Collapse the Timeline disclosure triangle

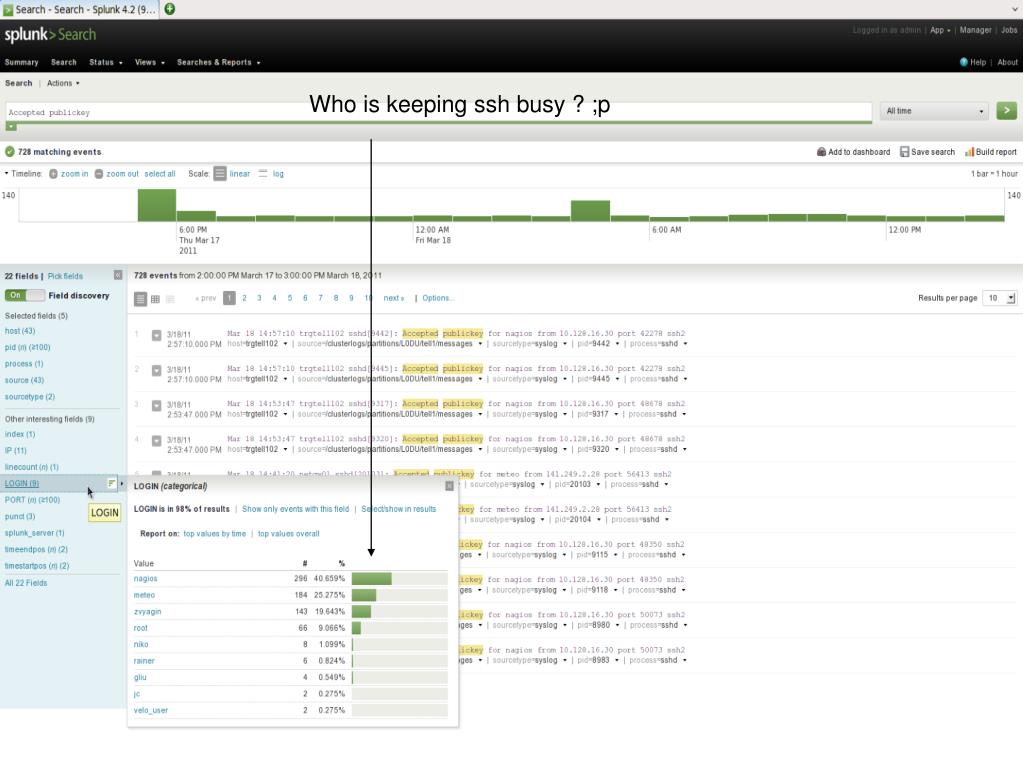[7, 173]
